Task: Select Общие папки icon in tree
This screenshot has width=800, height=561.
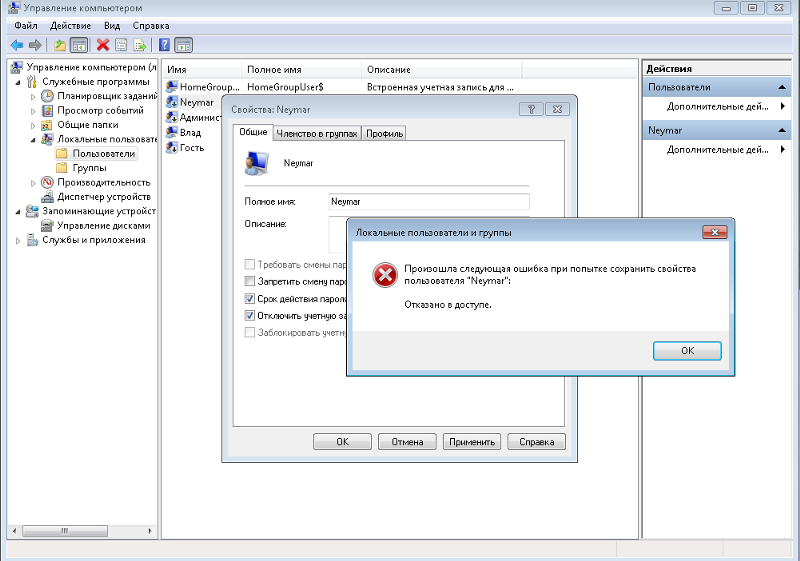Action: click(47, 125)
